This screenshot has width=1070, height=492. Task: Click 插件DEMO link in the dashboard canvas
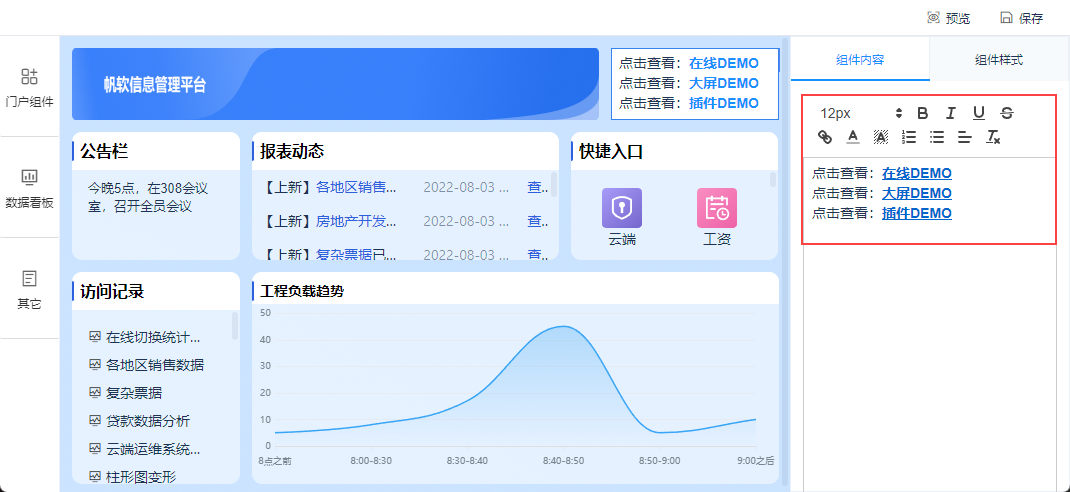(723, 103)
